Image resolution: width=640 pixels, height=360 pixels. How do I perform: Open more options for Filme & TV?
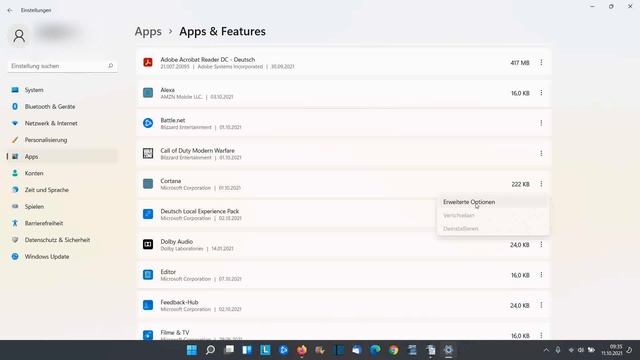coord(541,336)
